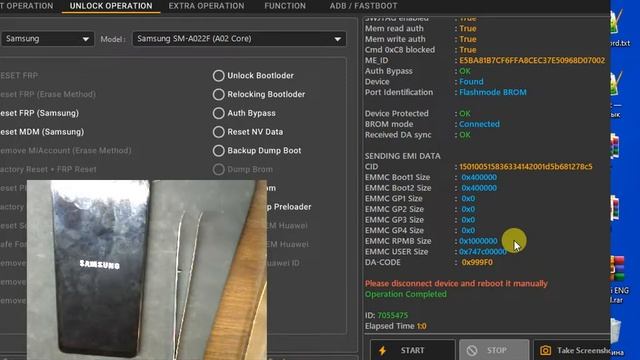Click the Auth Bypass OK log entry
This screenshot has height=360, width=640.
click(x=464, y=71)
